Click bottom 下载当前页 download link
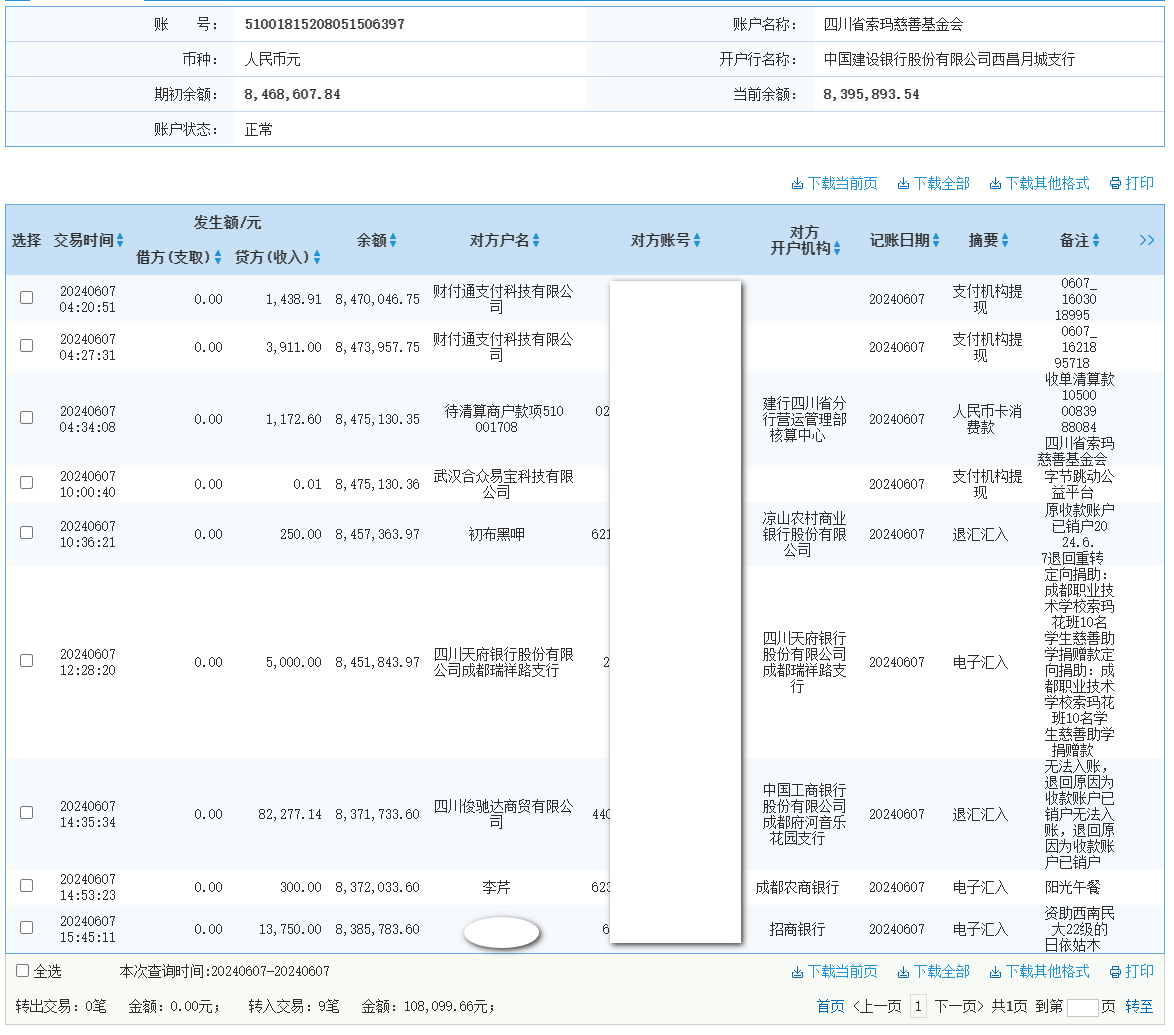This screenshot has height=1035, width=1174. click(x=835, y=971)
